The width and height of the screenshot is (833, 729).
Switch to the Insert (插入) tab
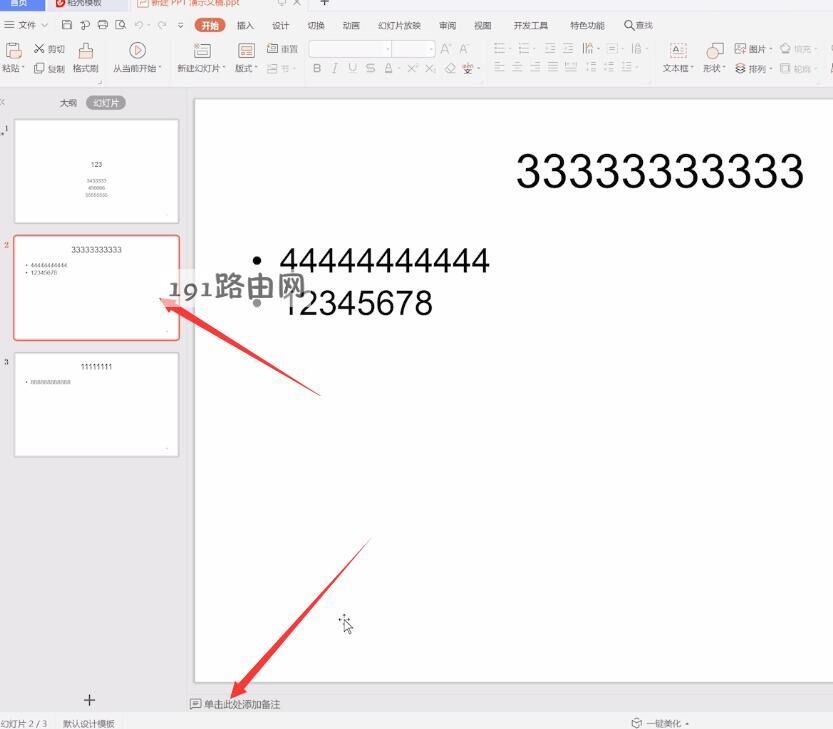tap(245, 25)
